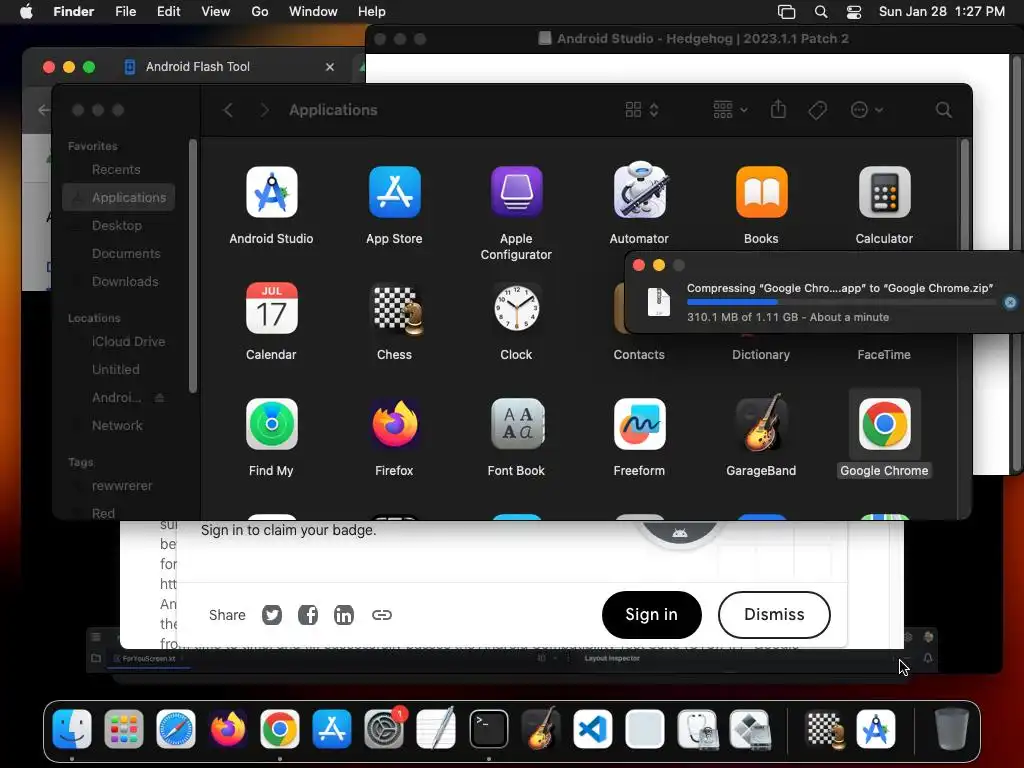This screenshot has height=768, width=1024.
Task: Click the Finder sidebar scrollbar
Action: click(193, 266)
